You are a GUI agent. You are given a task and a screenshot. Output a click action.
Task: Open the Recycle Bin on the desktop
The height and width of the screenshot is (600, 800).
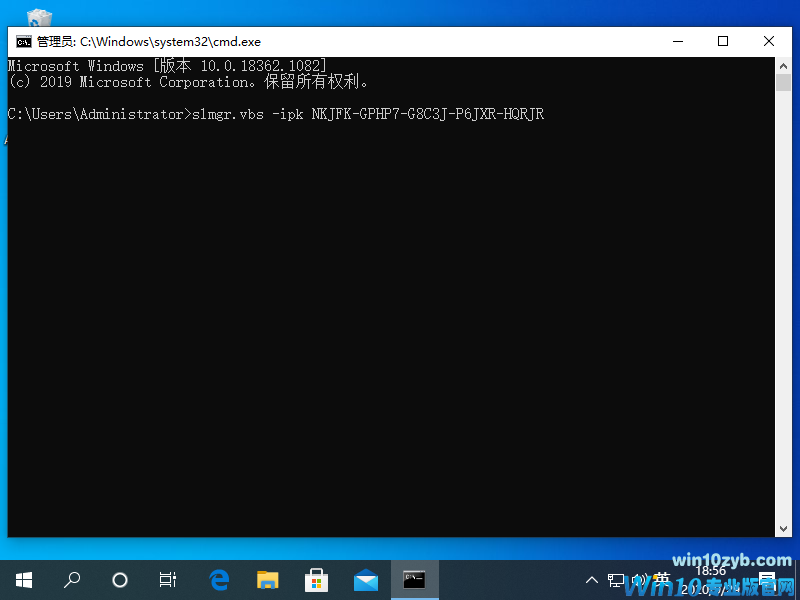pyautogui.click(x=38, y=15)
